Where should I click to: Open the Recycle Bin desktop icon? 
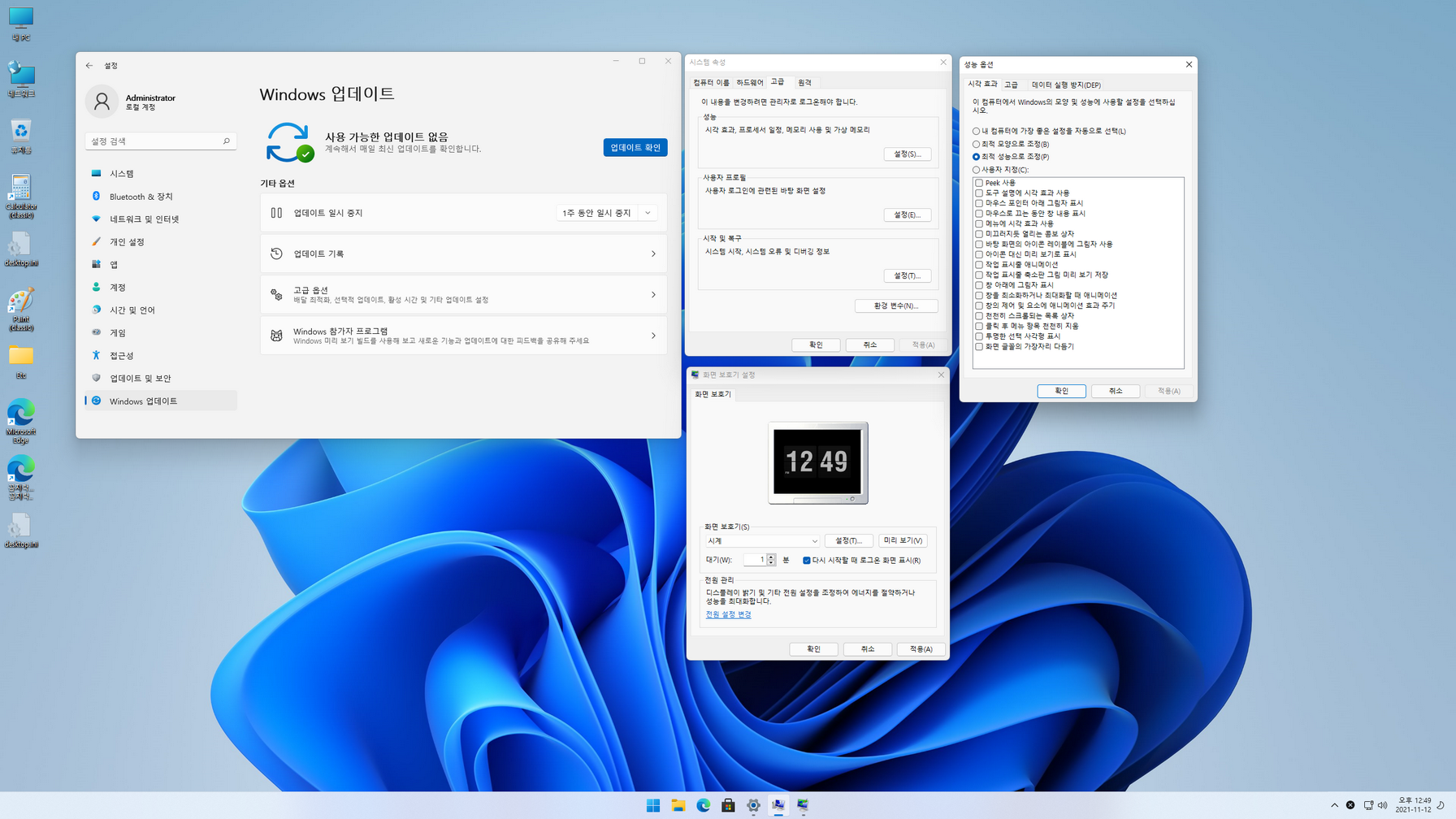tap(20, 136)
